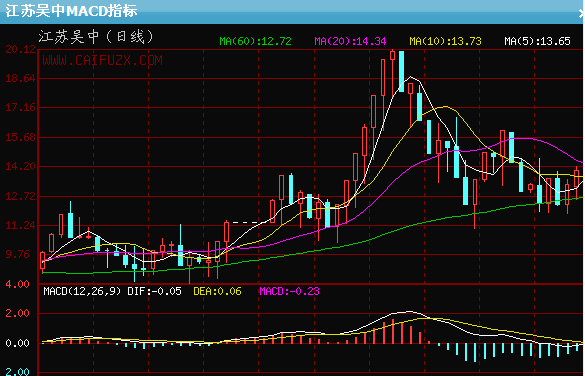Click the DEA:0.06 yellow value
Viewport: 585px width, 376px height.
218,291
